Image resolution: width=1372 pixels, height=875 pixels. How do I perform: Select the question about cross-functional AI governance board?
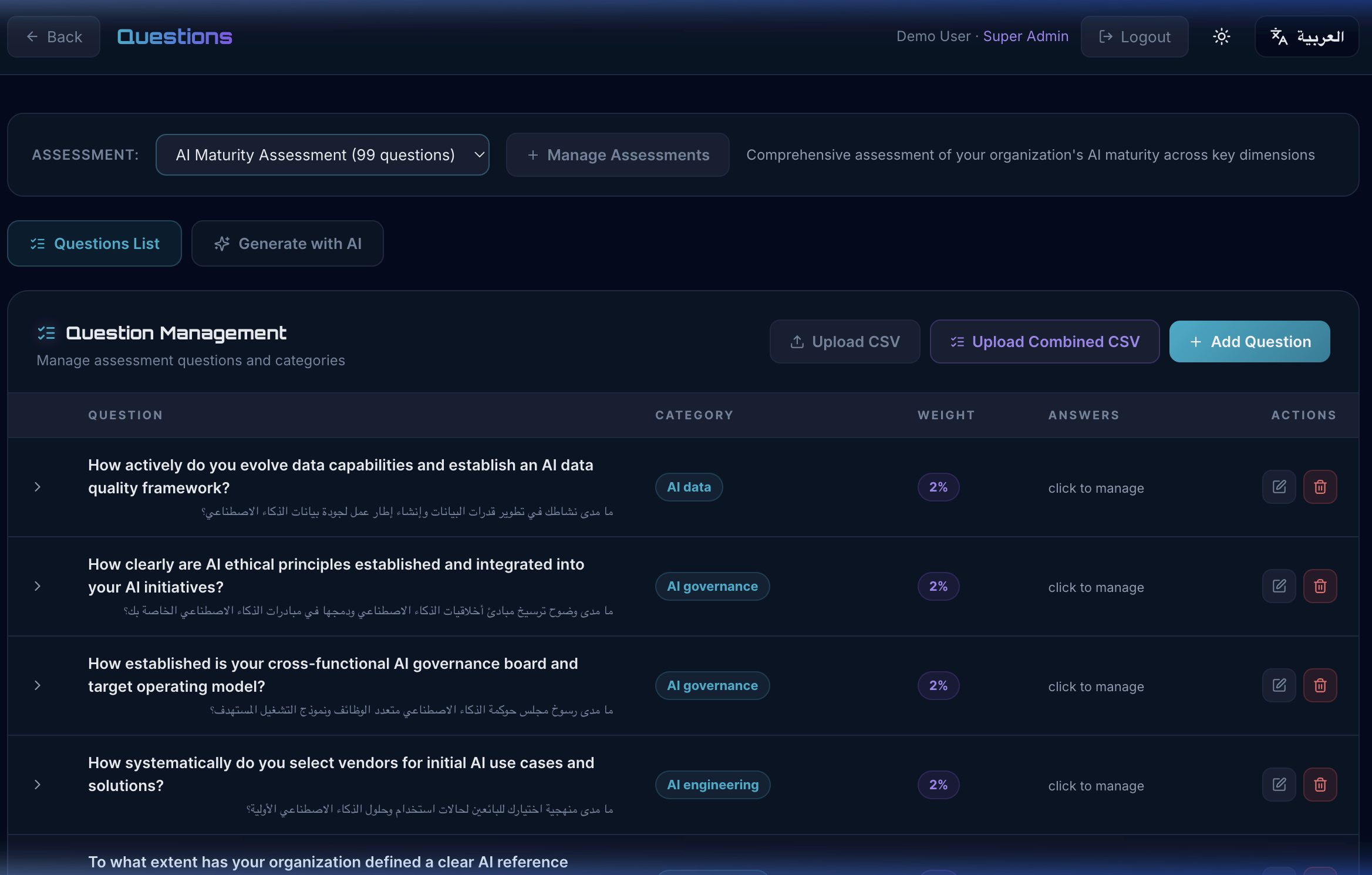333,675
